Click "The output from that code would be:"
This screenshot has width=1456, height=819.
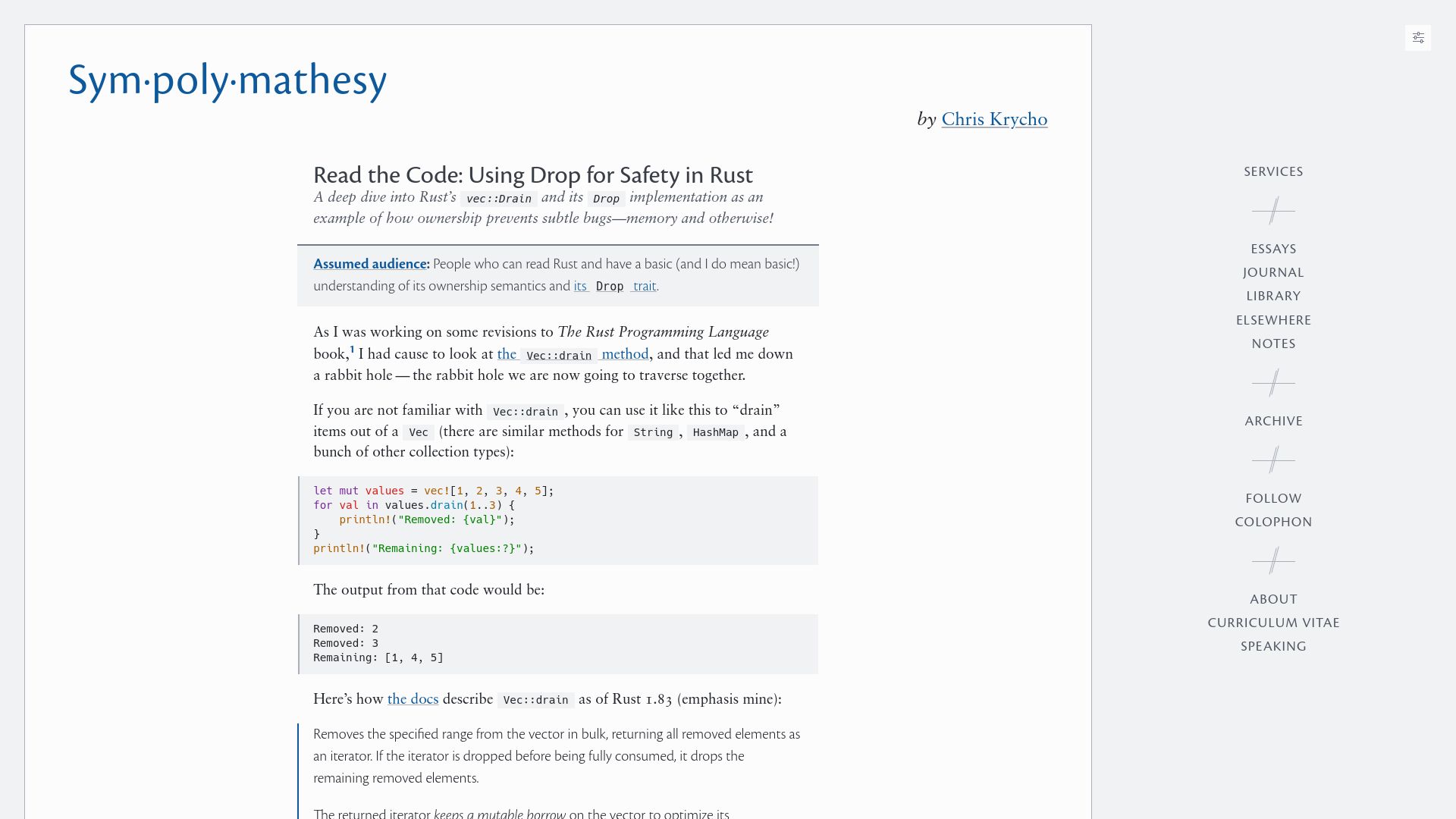[428, 590]
